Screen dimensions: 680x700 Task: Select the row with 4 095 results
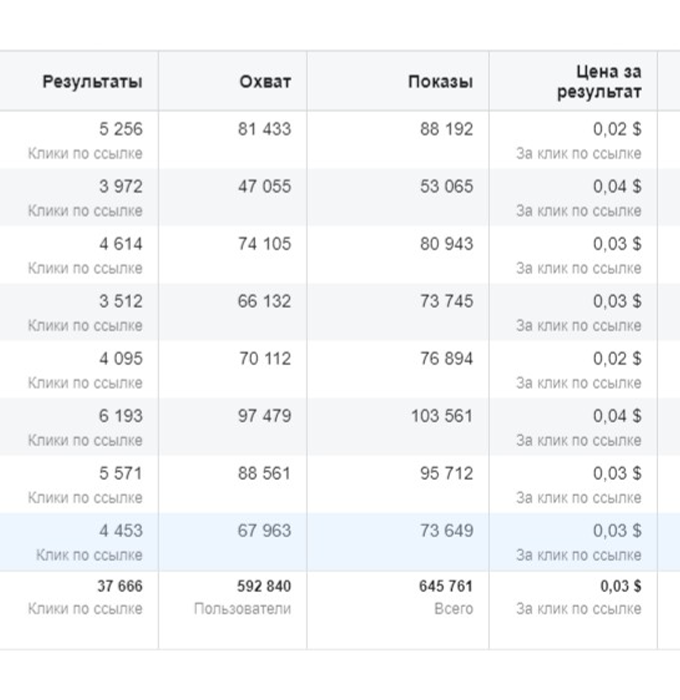click(x=340, y=369)
